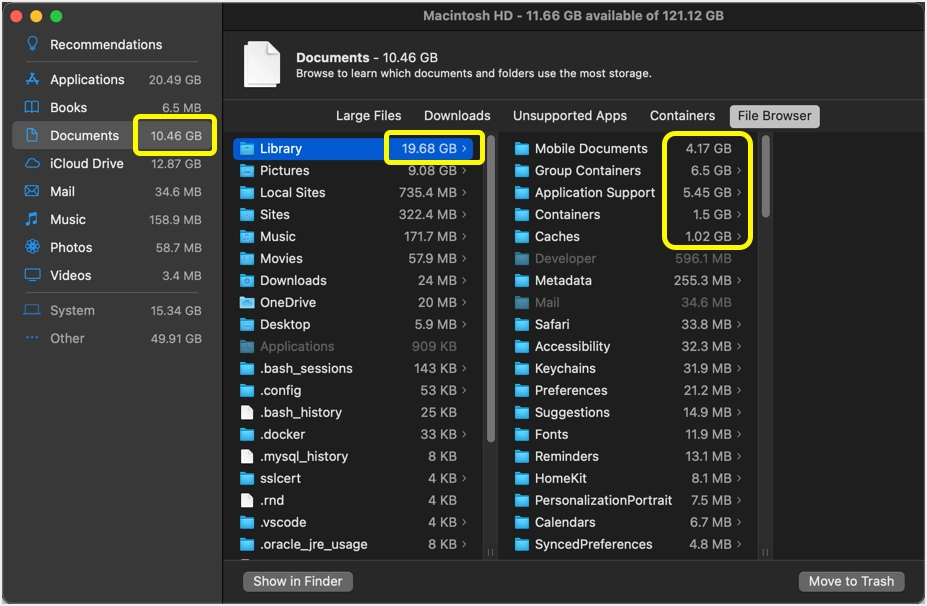927x606 pixels.
Task: Click left column resize handle at bottom
Action: [x=490, y=552]
